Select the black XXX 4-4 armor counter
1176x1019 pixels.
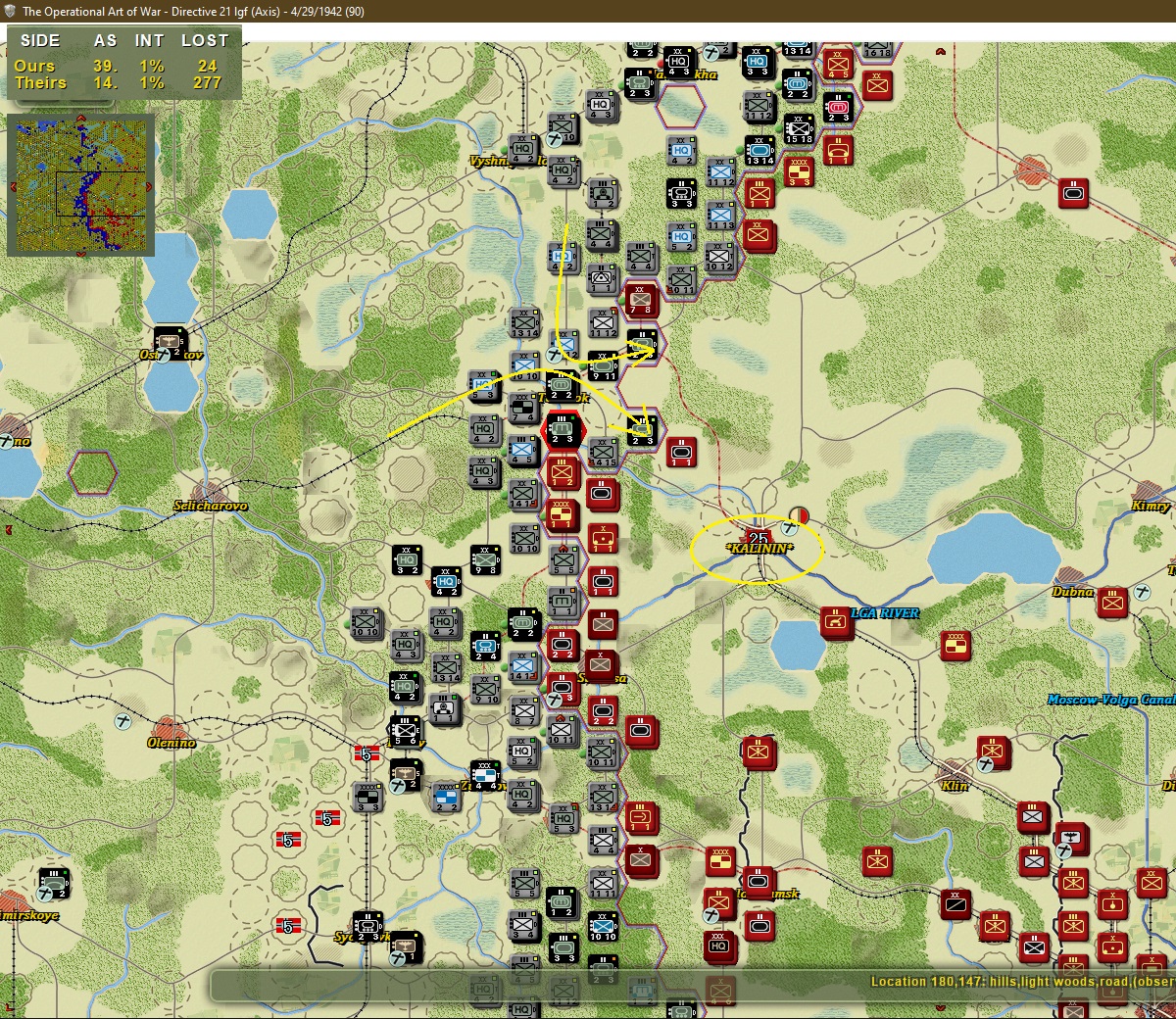tap(484, 775)
